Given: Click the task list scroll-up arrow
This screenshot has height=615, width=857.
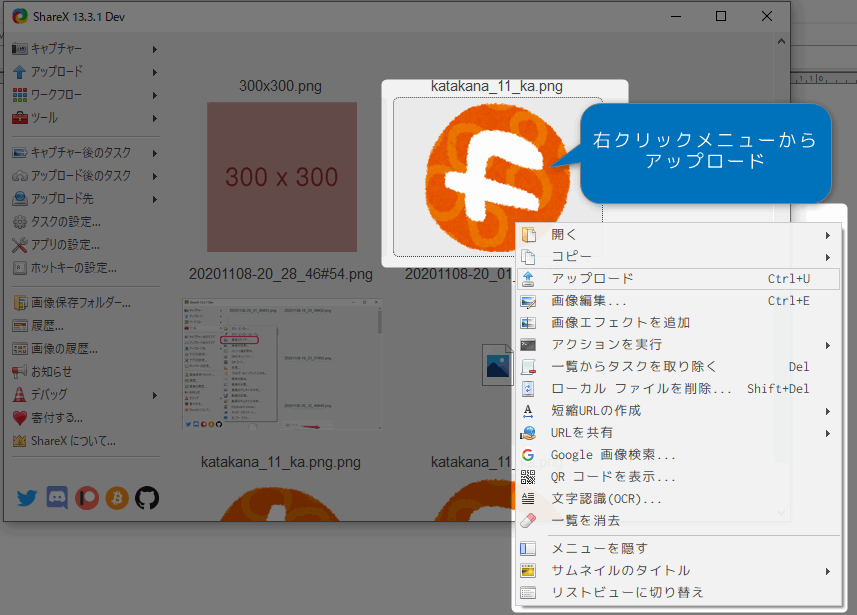Looking at the screenshot, I should click(782, 42).
